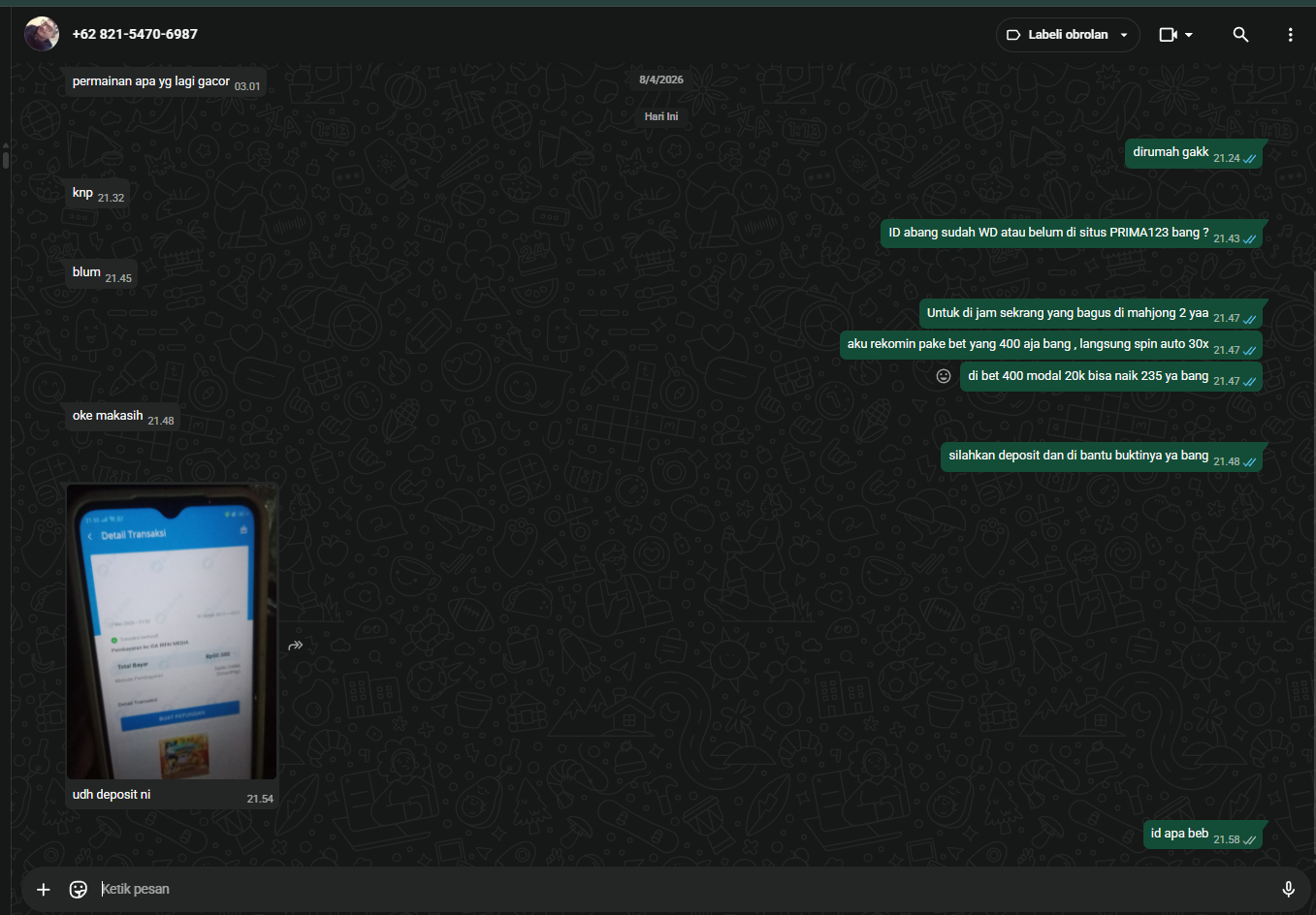Focus the Ketik pesan message box

point(684,890)
